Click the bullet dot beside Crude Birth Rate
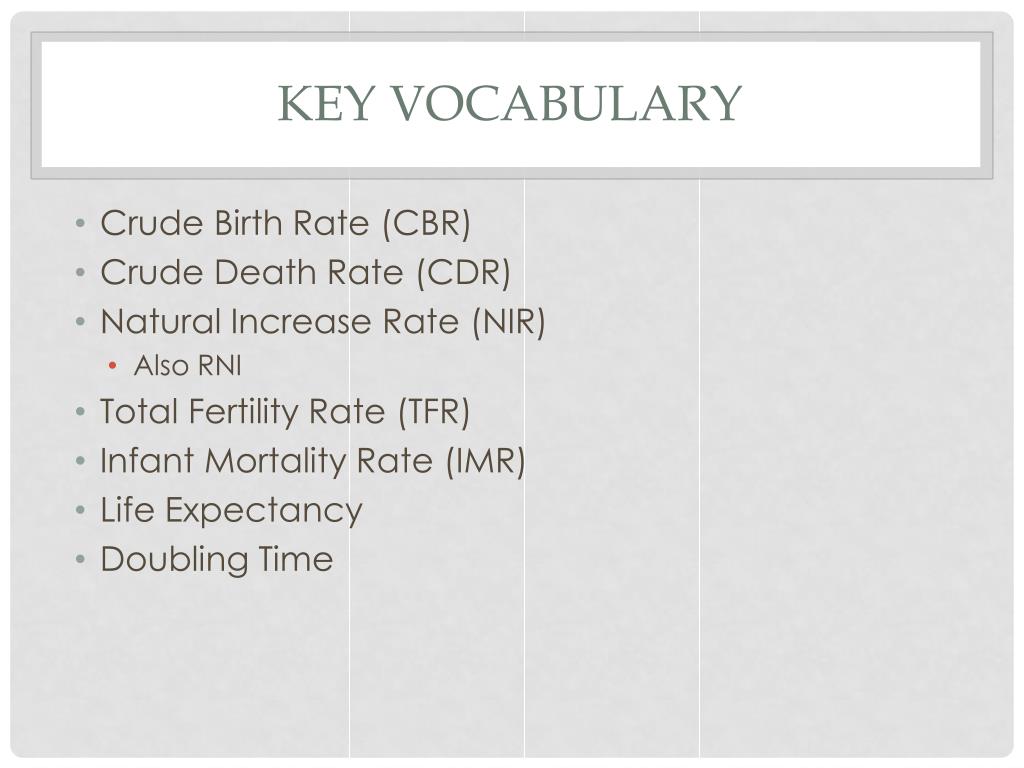 point(80,223)
